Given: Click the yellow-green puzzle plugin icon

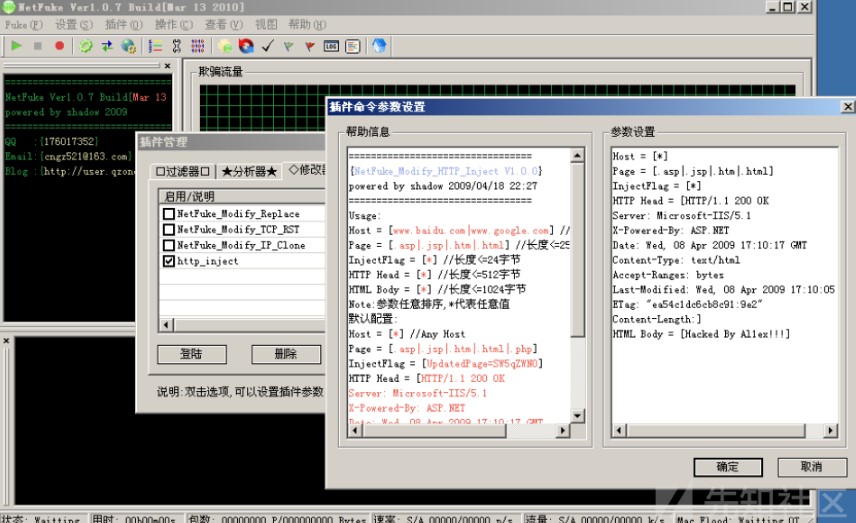Looking at the screenshot, I should click(x=225, y=46).
